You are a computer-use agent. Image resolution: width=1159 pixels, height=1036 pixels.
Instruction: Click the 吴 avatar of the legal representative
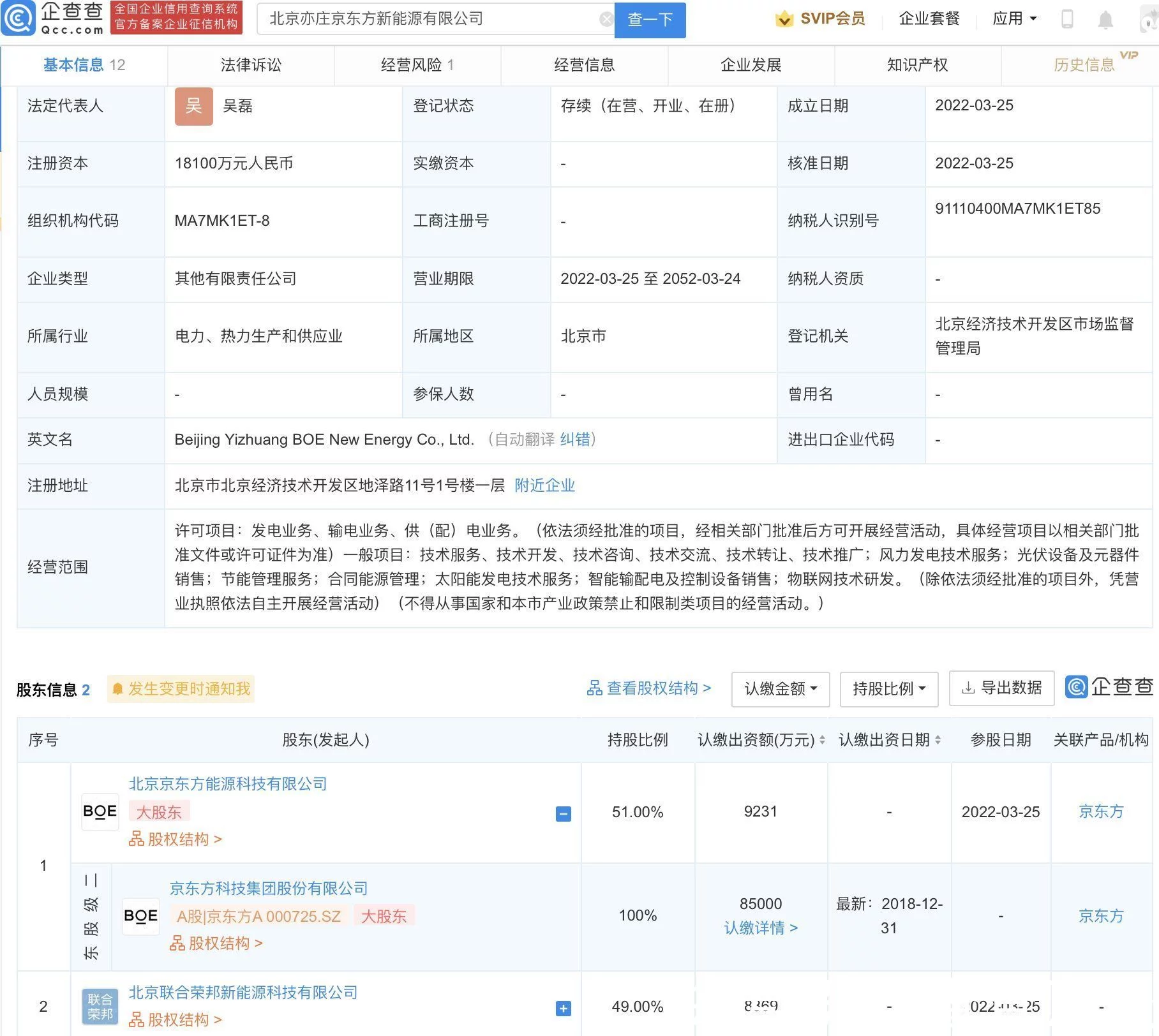pyautogui.click(x=194, y=107)
